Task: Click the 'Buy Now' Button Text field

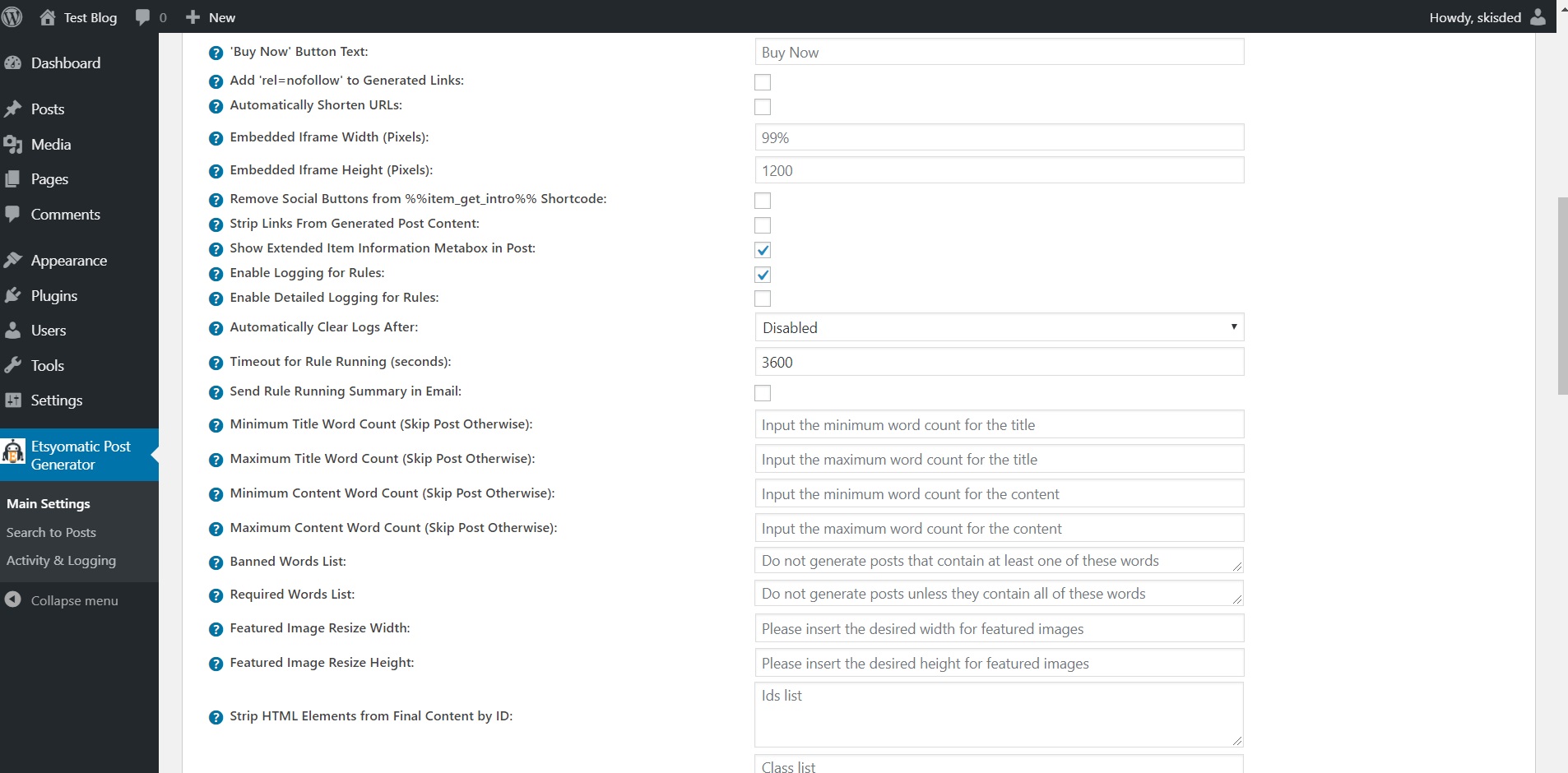Action: pyautogui.click(x=998, y=51)
